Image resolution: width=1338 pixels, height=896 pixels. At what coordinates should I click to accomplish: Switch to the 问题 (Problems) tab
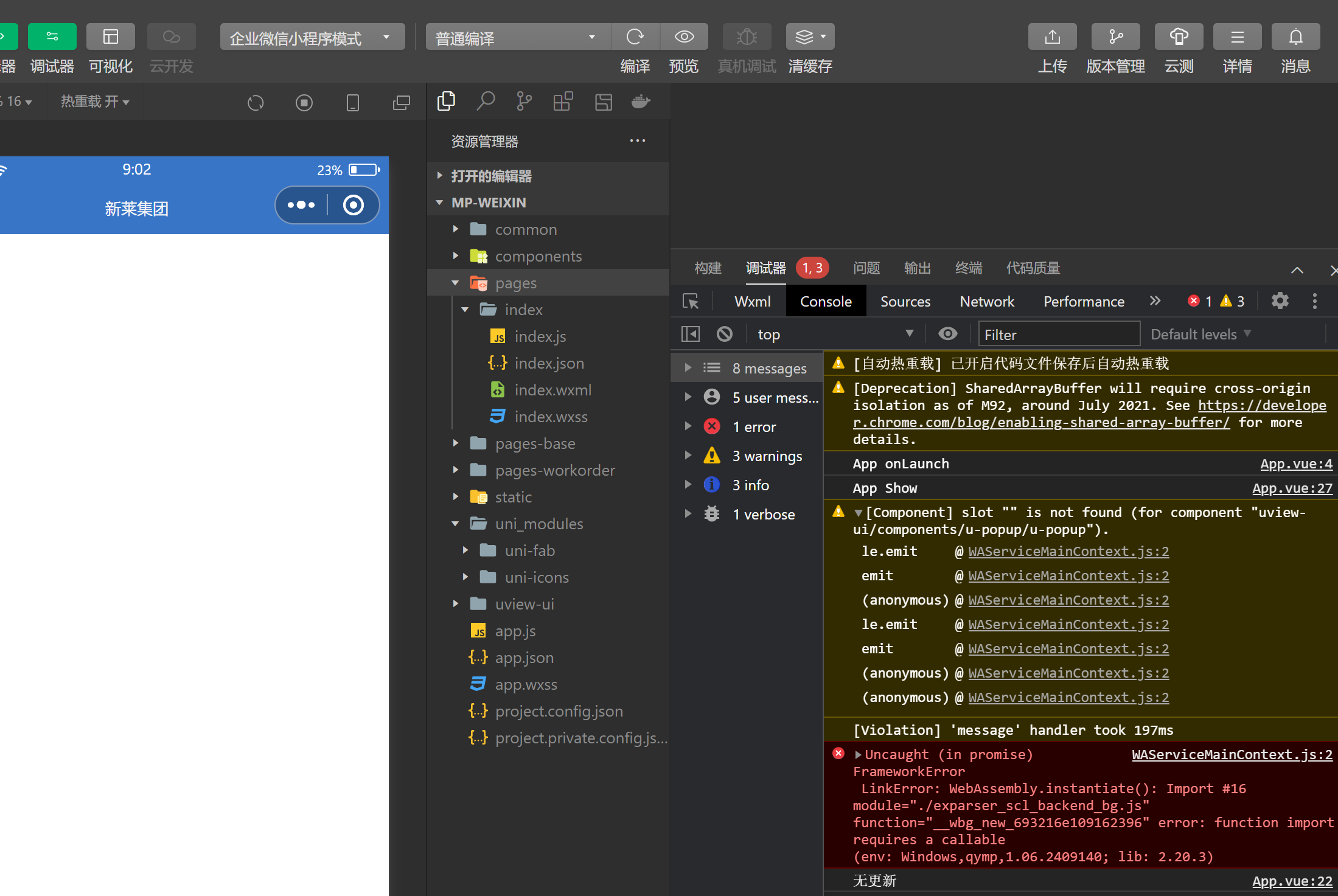[x=866, y=268]
